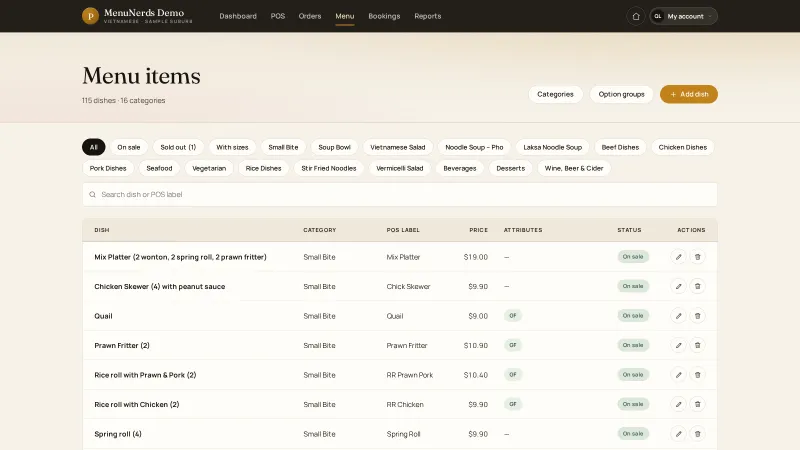
Task: Filter by Soup Bowl category
Action: pyautogui.click(x=334, y=147)
